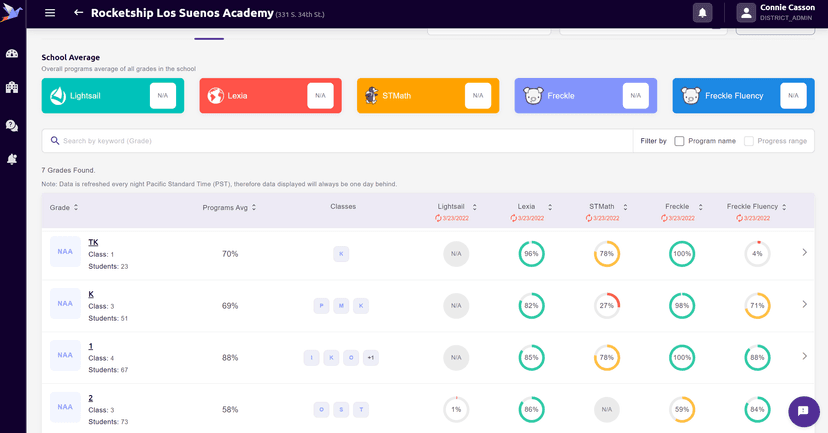The width and height of the screenshot is (828, 433).
Task: Enable the Program name filter checkbox
Action: point(679,141)
